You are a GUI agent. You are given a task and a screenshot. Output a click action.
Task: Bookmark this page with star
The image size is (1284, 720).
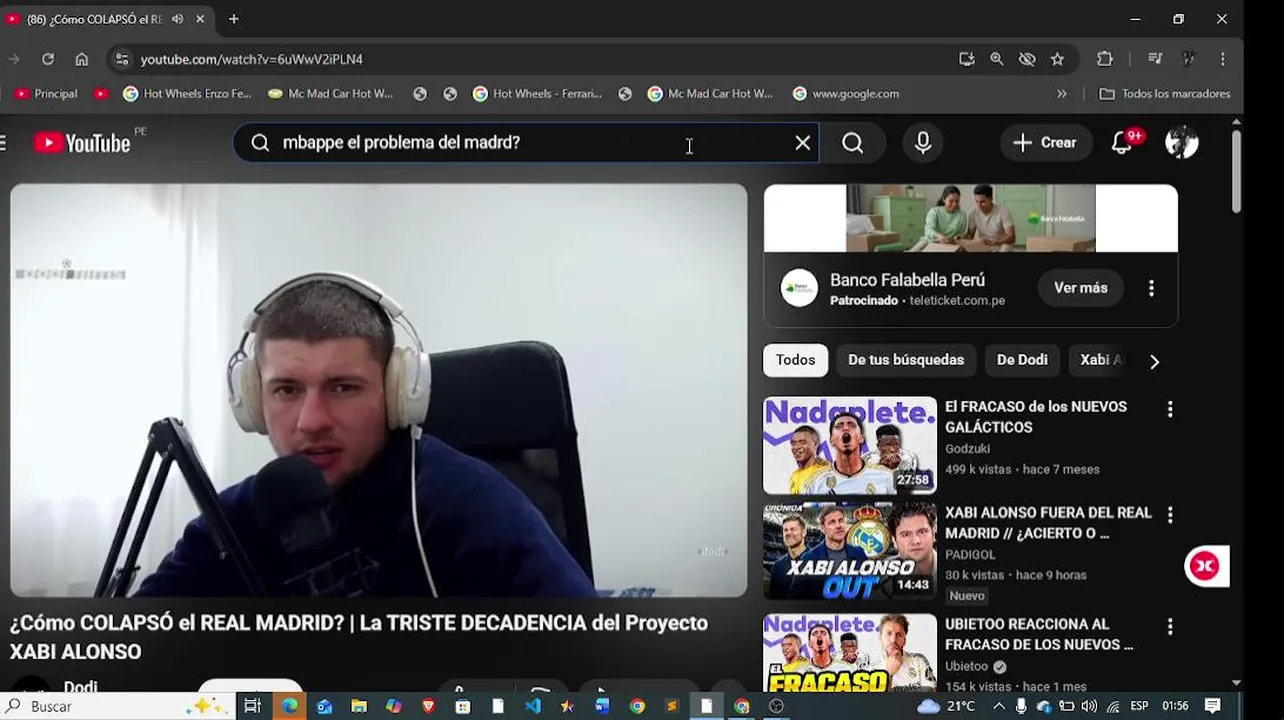(x=1057, y=59)
